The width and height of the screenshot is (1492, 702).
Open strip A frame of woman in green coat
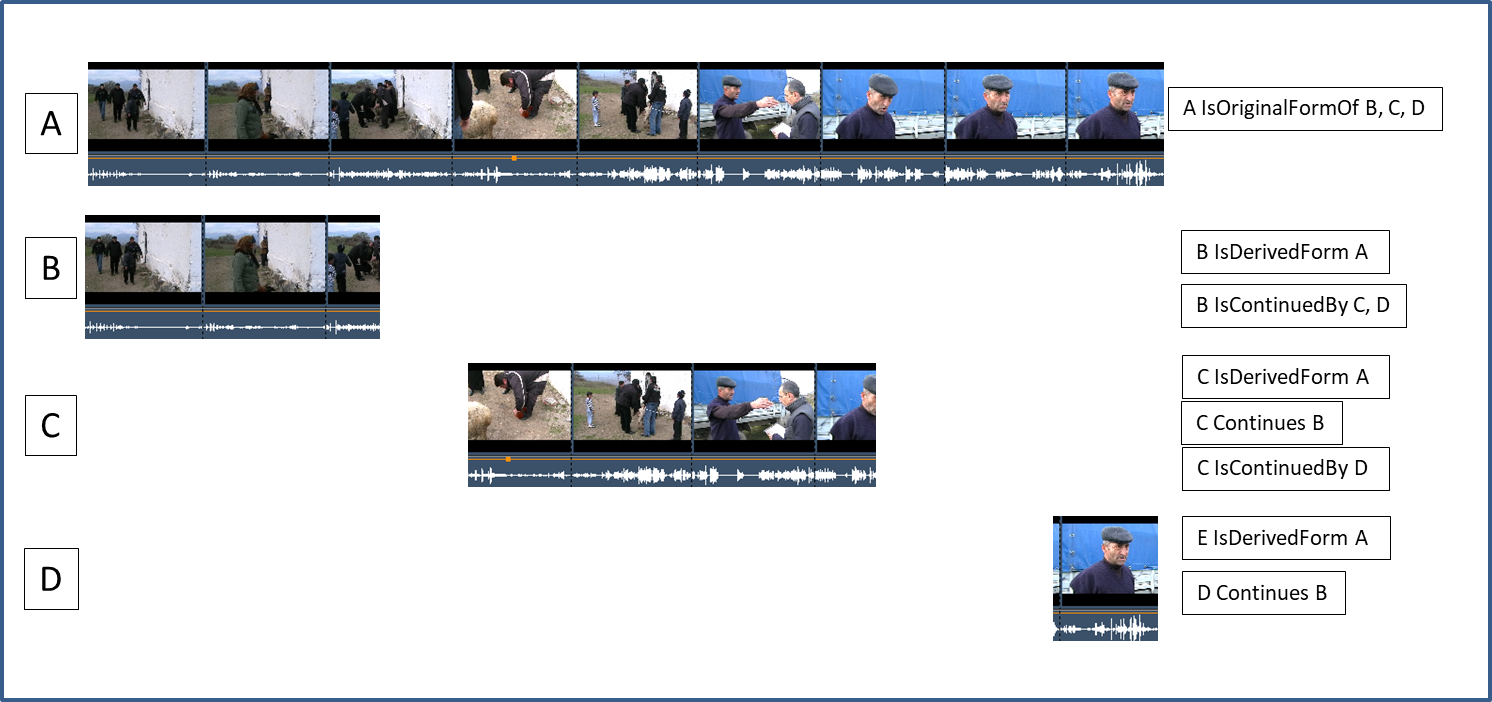pyautogui.click(x=268, y=105)
